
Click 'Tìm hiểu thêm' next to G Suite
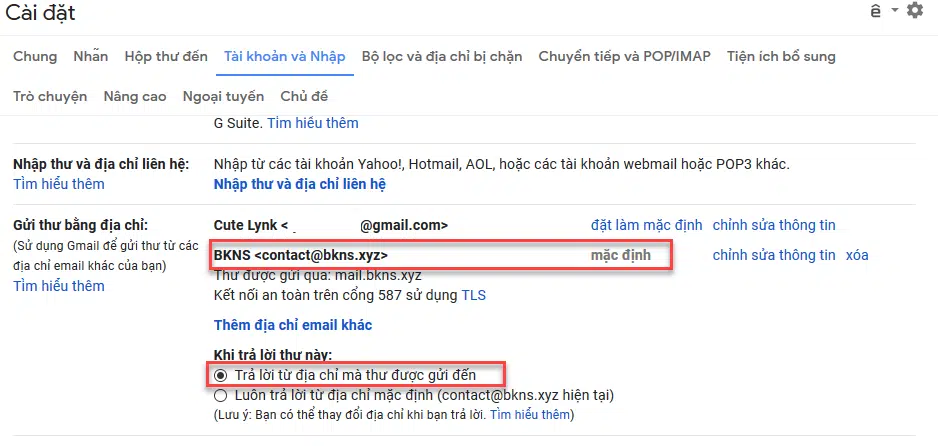tap(313, 123)
